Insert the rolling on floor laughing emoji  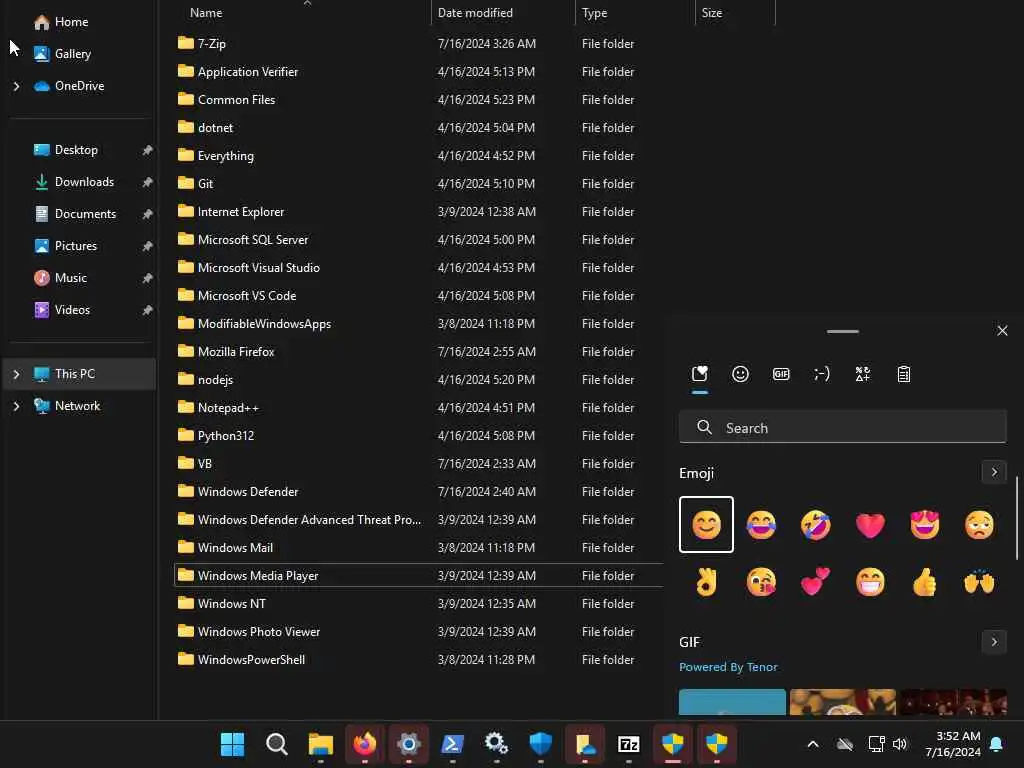816,524
